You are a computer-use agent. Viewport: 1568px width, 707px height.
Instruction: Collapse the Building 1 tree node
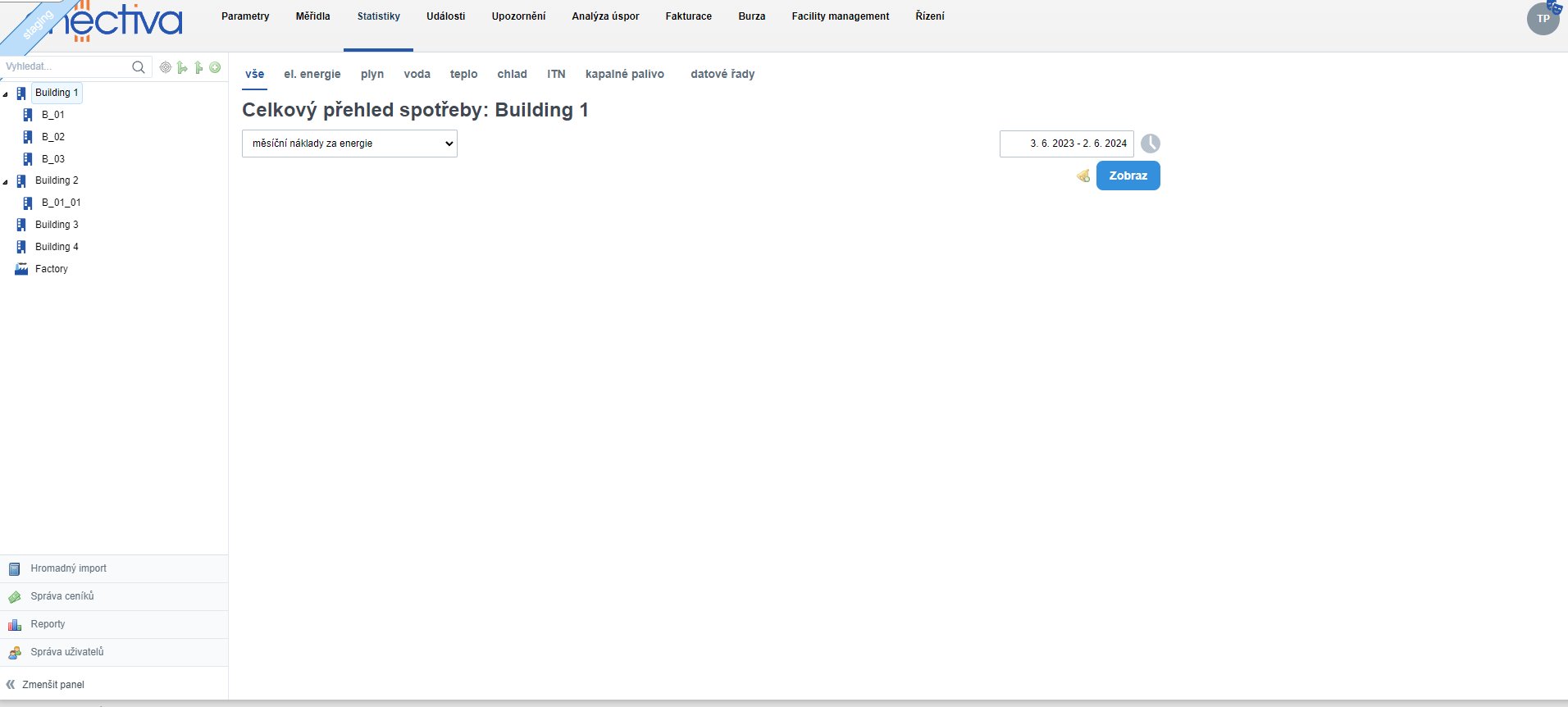6,94
